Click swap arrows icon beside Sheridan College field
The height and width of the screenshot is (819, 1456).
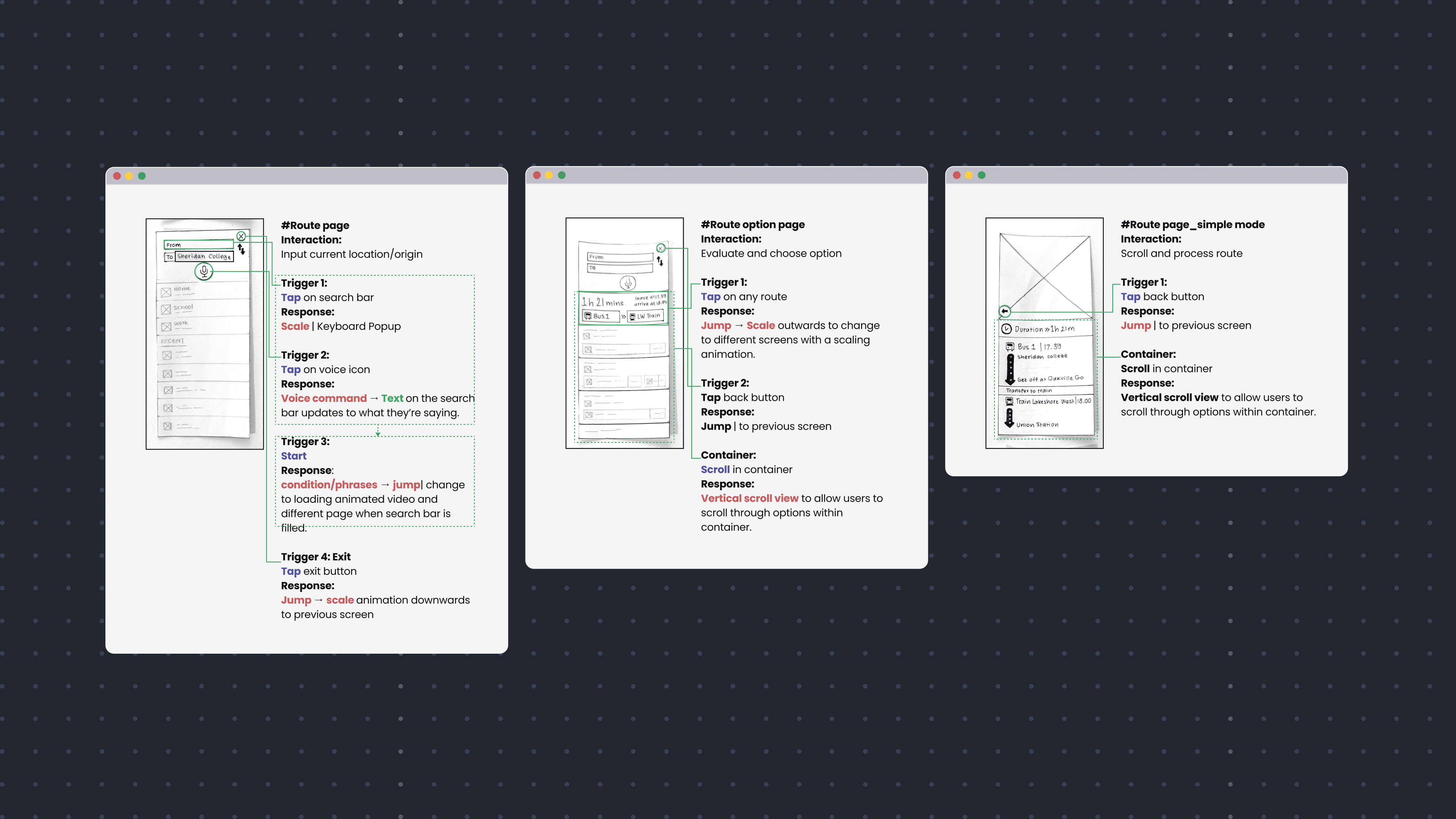point(242,249)
